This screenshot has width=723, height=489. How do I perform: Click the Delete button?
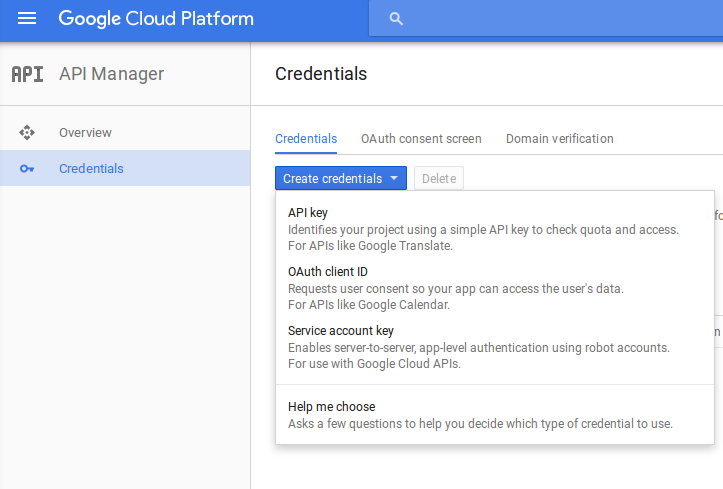tap(439, 178)
